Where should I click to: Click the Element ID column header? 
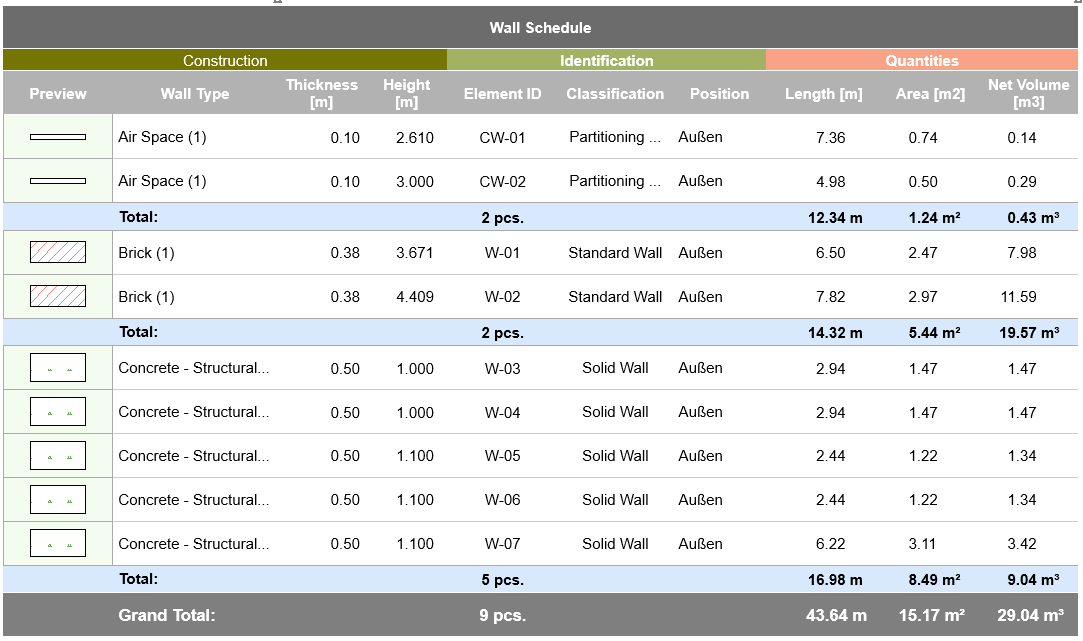[502, 94]
